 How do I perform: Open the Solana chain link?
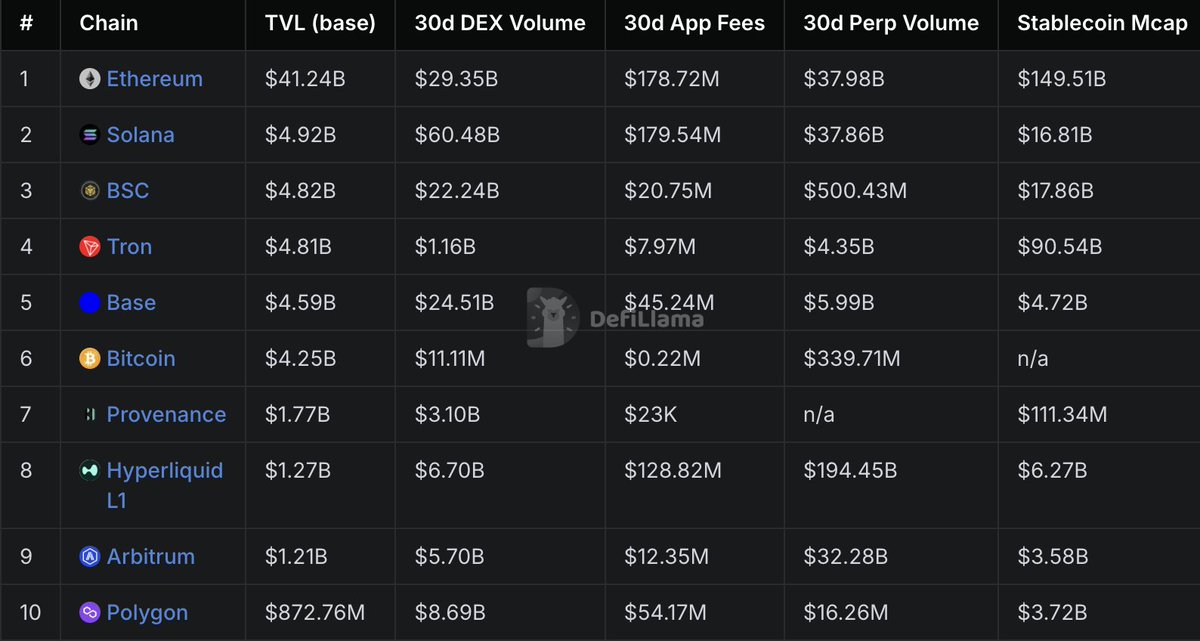pyautogui.click(x=141, y=135)
